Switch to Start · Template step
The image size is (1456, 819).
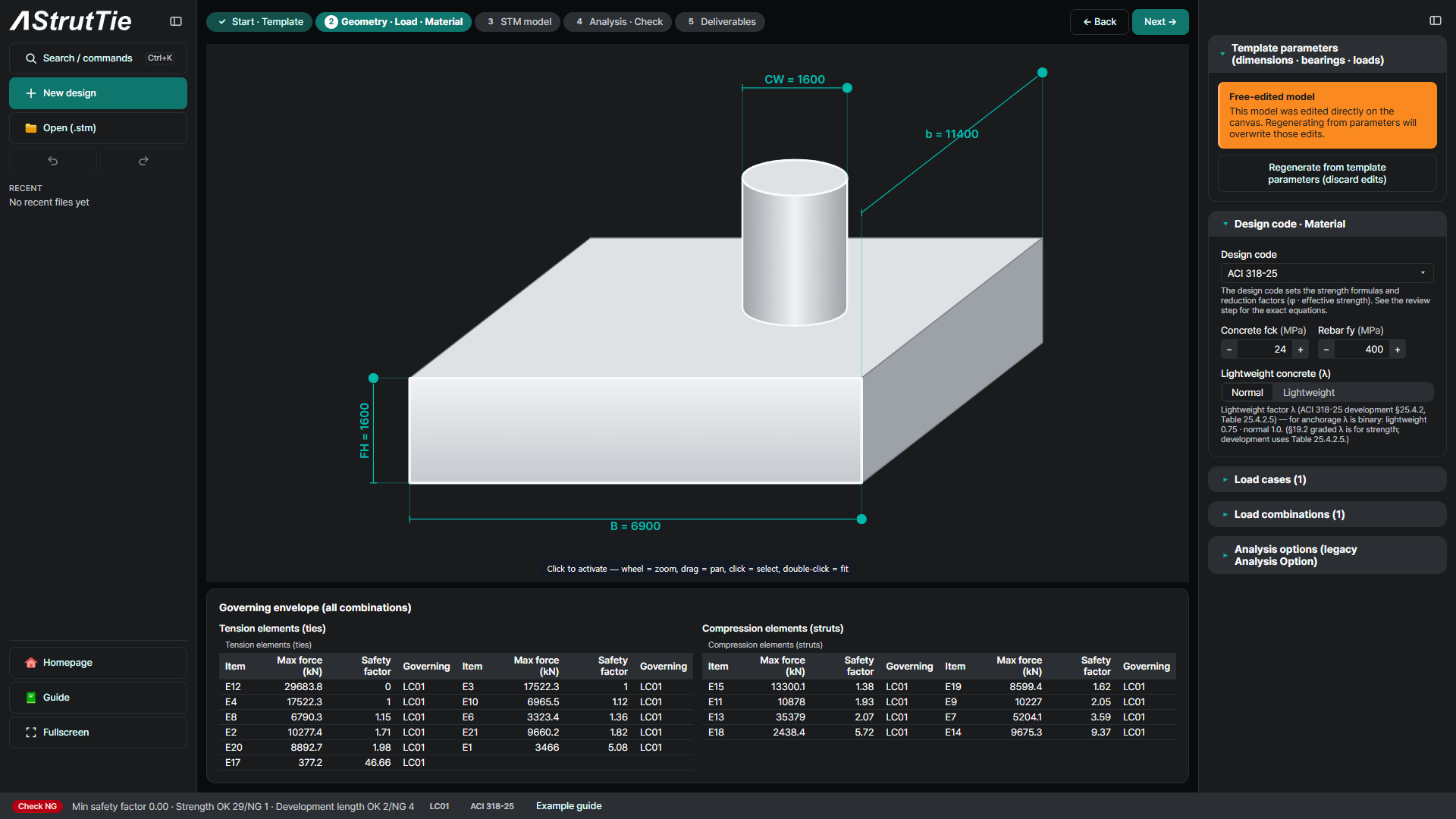259,22
